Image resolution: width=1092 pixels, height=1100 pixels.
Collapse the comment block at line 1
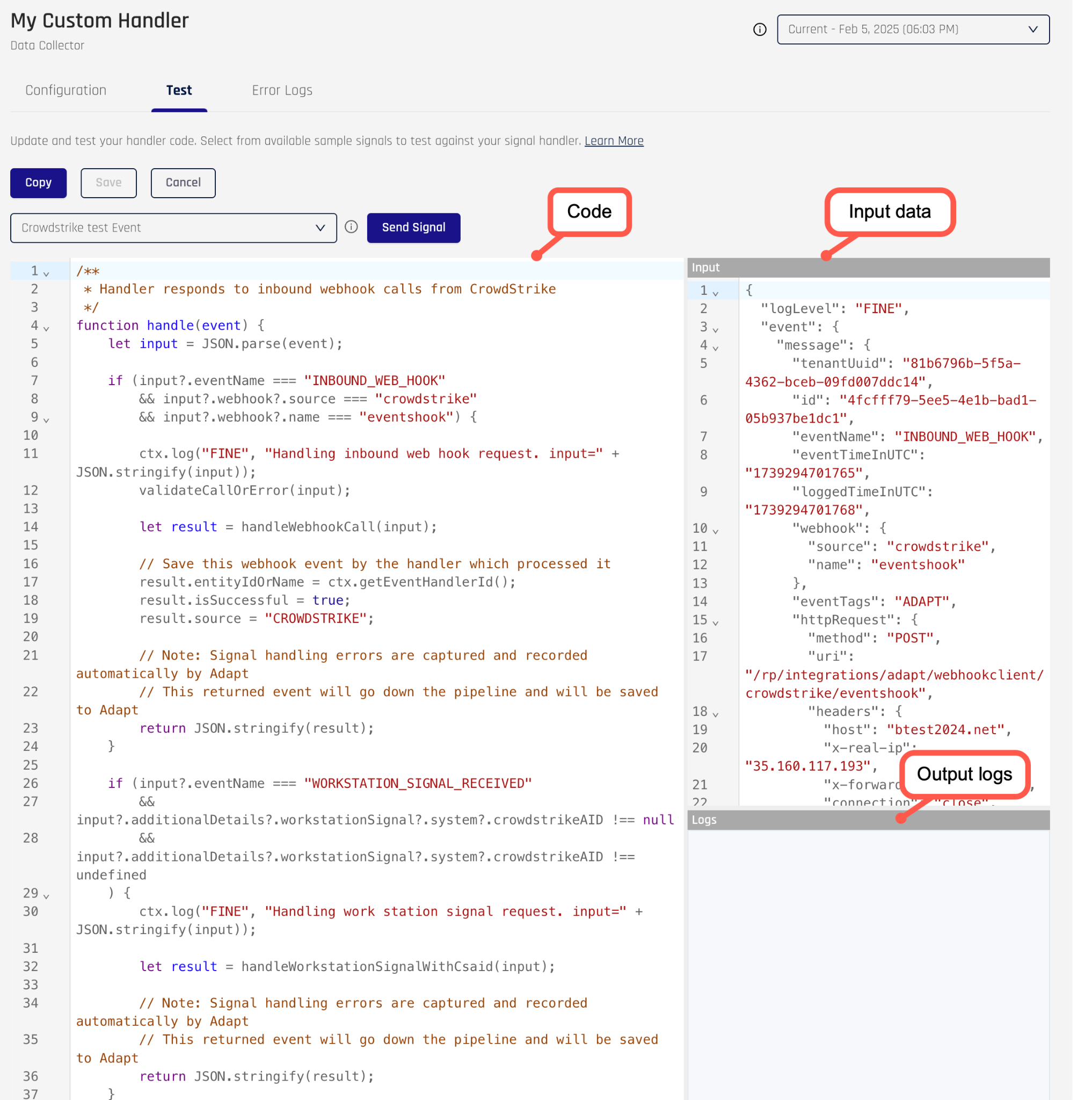coord(47,273)
